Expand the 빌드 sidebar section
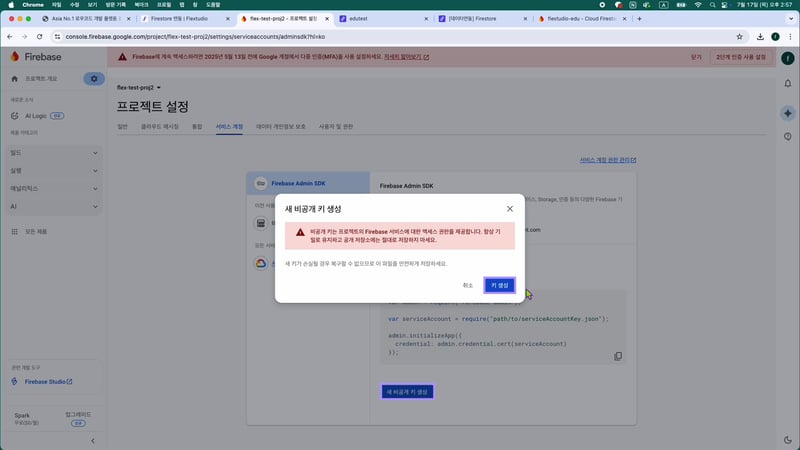The width and height of the screenshot is (800, 450). point(54,152)
